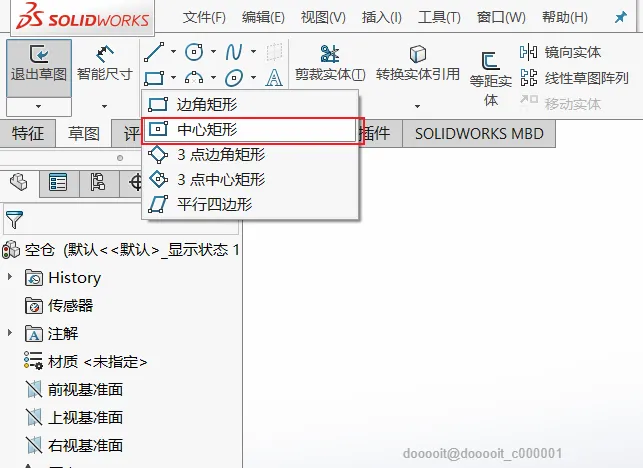This screenshot has width=643, height=468.
Task: Choose 3 点中心矩形 from the dropdown
Action: point(250,179)
